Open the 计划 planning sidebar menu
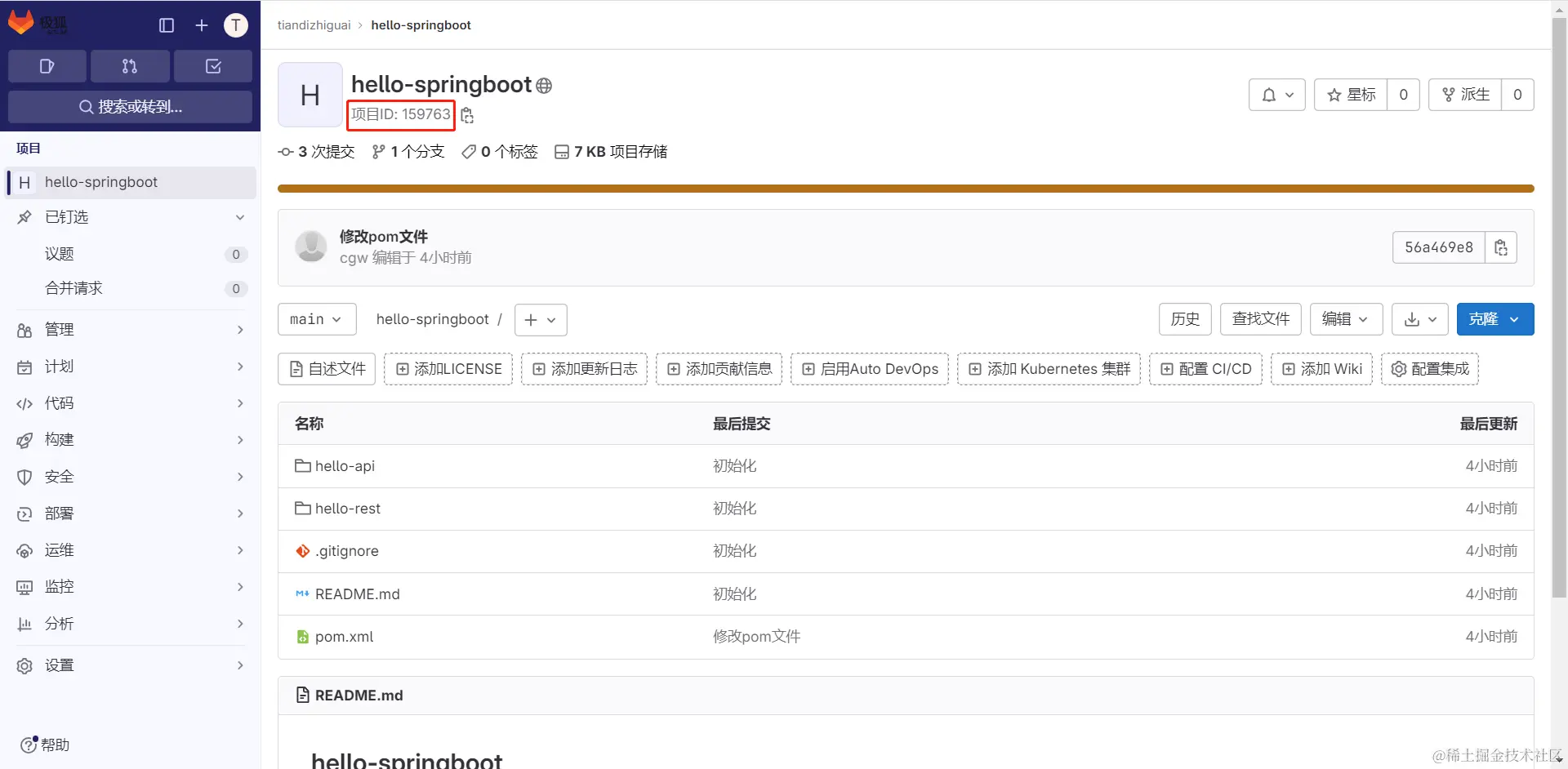 click(57, 366)
